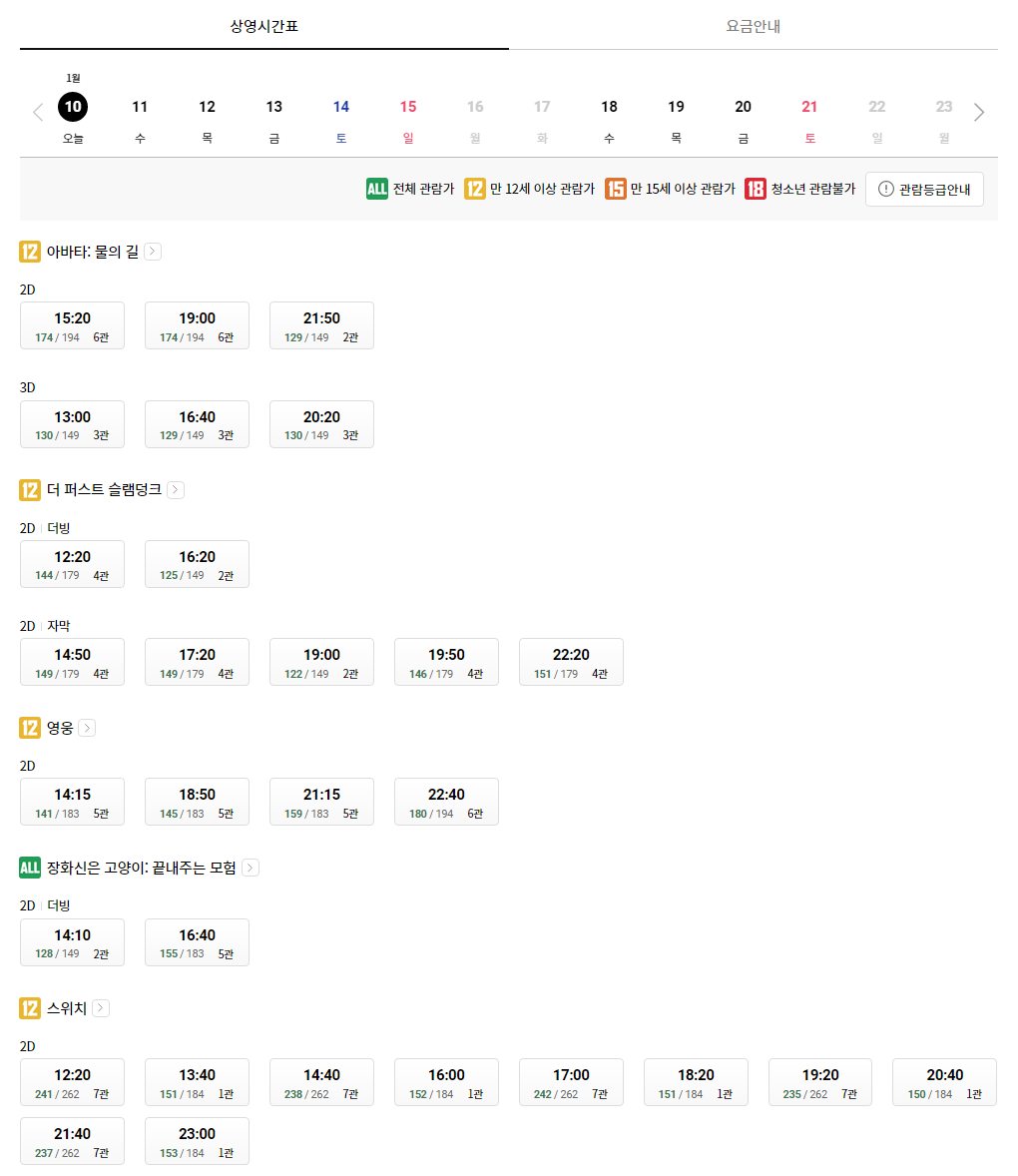This screenshot has width=1018, height=1176.
Task: Click the 12 rating badge beside 스위치
Action: point(30,1008)
